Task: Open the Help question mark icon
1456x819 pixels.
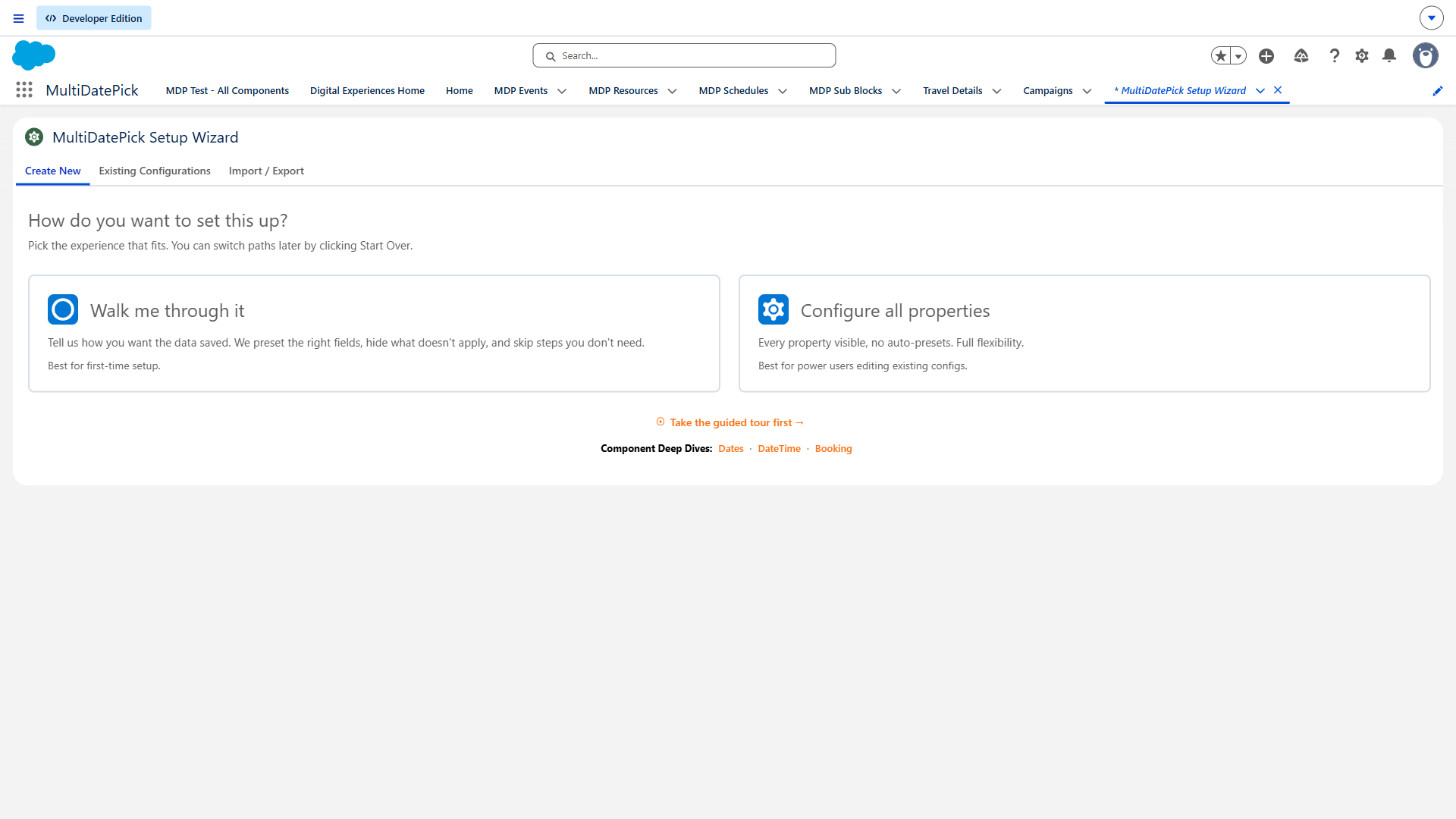Action: [1335, 55]
